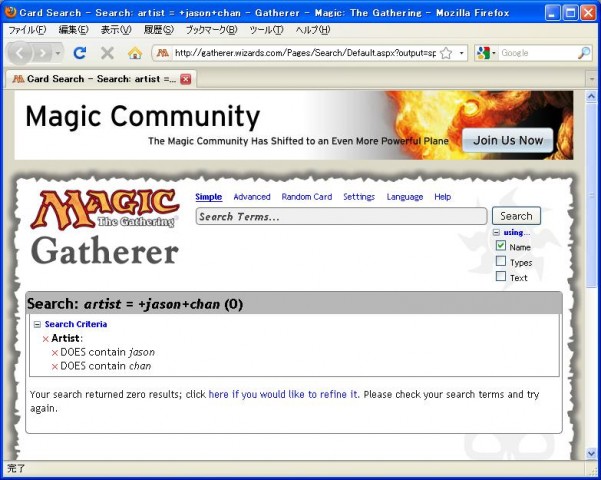Collapse the using... options section
601x480 pixels.
pyautogui.click(x=496, y=232)
